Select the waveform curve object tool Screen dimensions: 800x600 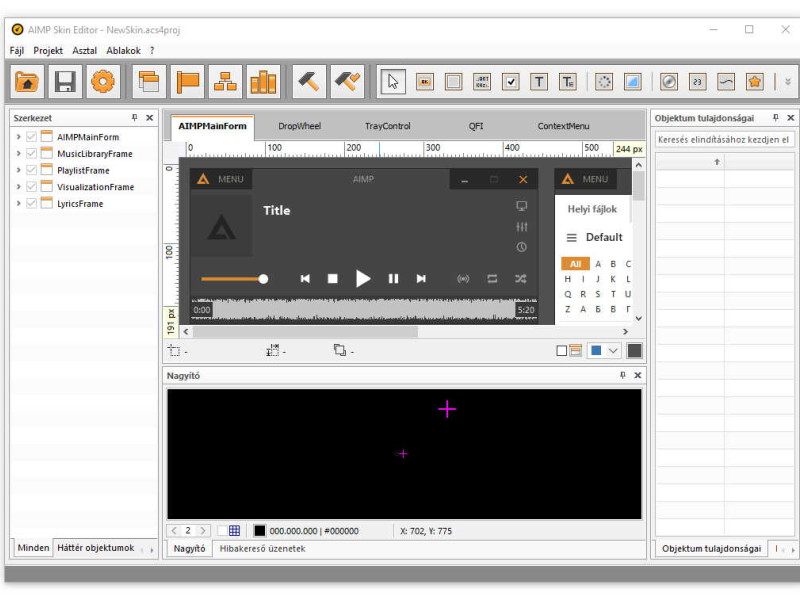click(x=726, y=82)
